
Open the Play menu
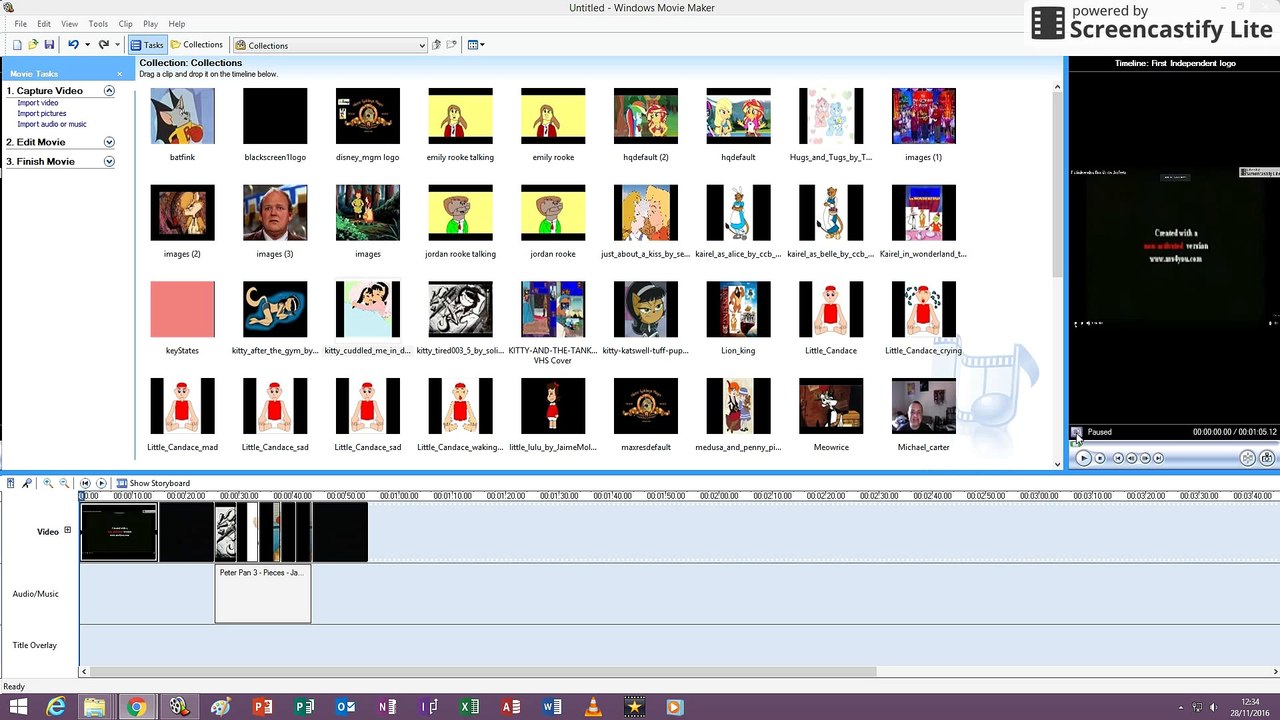tap(150, 24)
